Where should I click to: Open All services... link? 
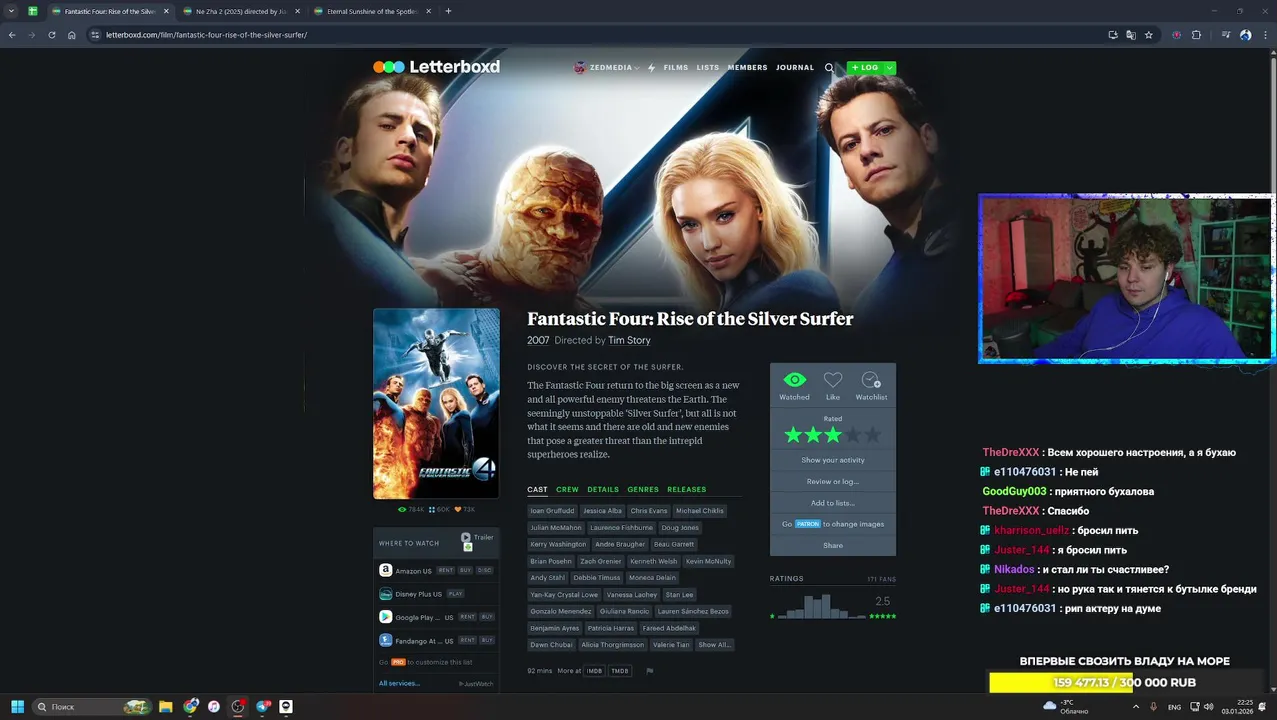tap(399, 683)
